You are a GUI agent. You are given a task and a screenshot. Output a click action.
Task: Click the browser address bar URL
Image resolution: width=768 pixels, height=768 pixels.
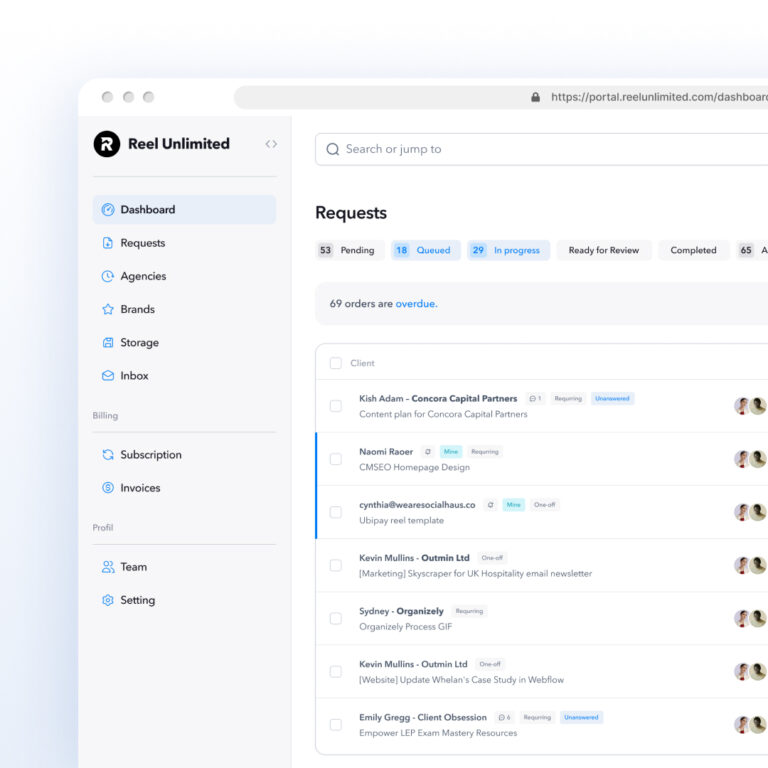659,97
